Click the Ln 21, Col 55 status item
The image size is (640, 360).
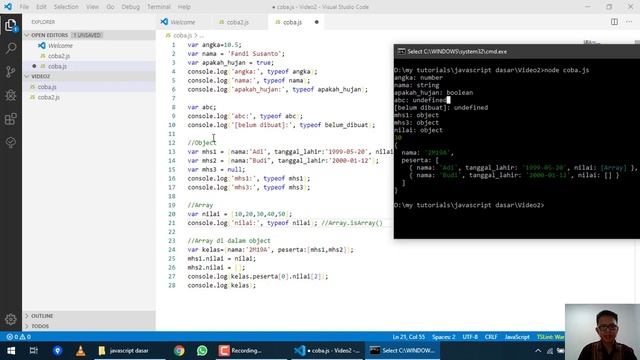(409, 337)
